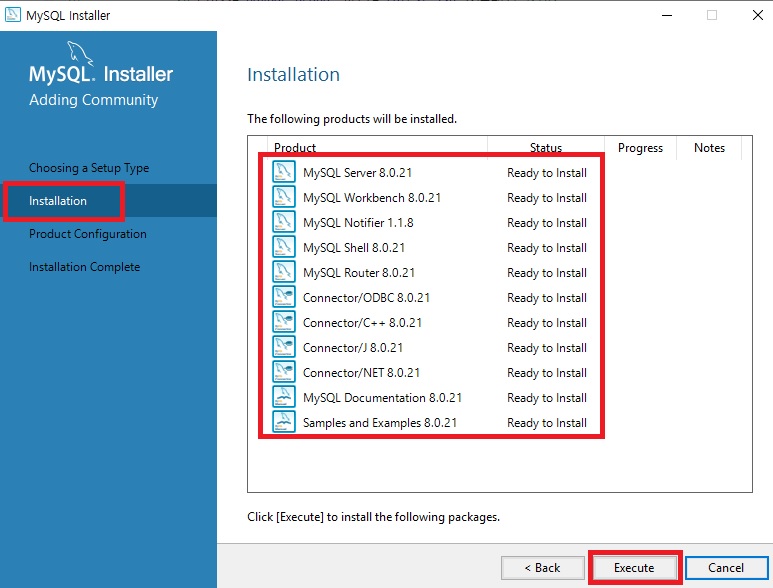Viewport: 773px width, 588px height.
Task: Select the MySQL Server 8.0.21 row text
Action: point(357,173)
